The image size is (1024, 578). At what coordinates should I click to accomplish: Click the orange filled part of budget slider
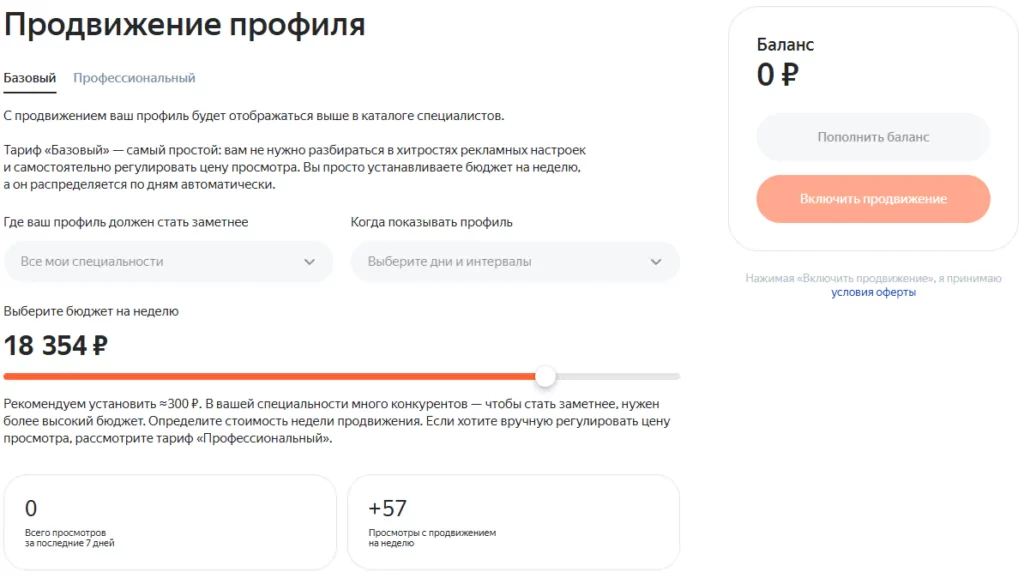[x=270, y=377]
